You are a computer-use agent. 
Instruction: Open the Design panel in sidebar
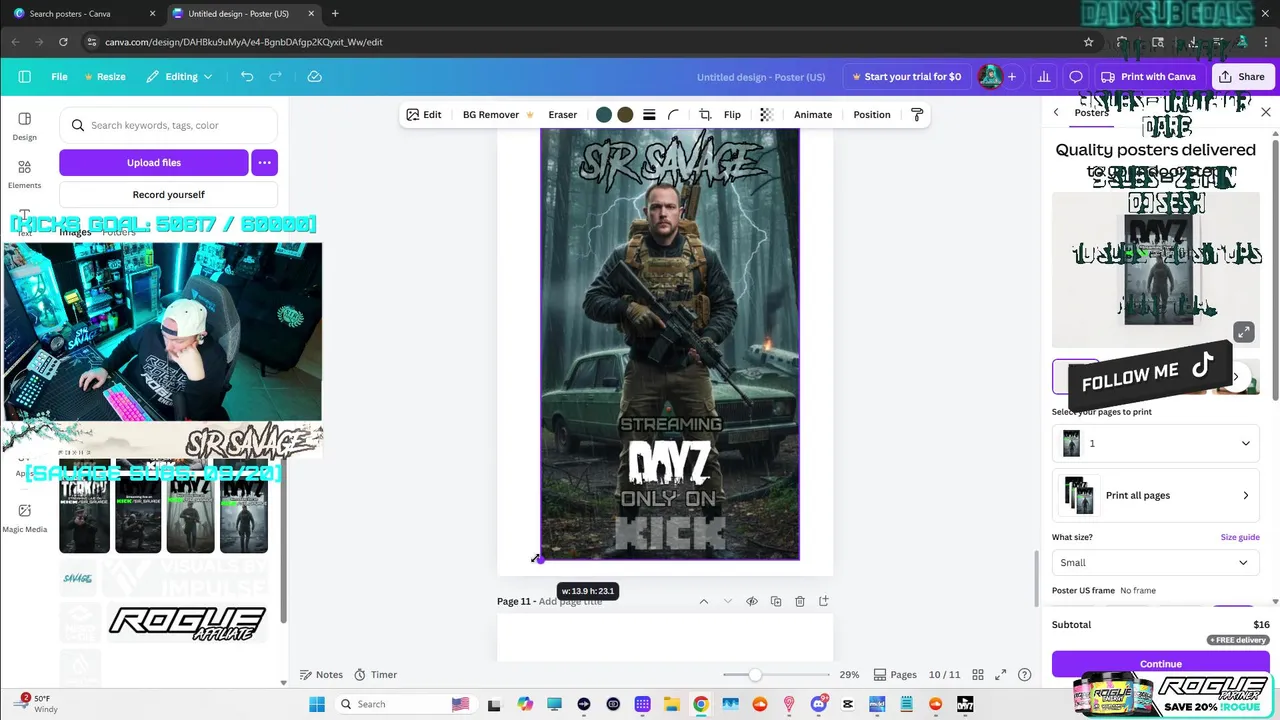(24, 126)
